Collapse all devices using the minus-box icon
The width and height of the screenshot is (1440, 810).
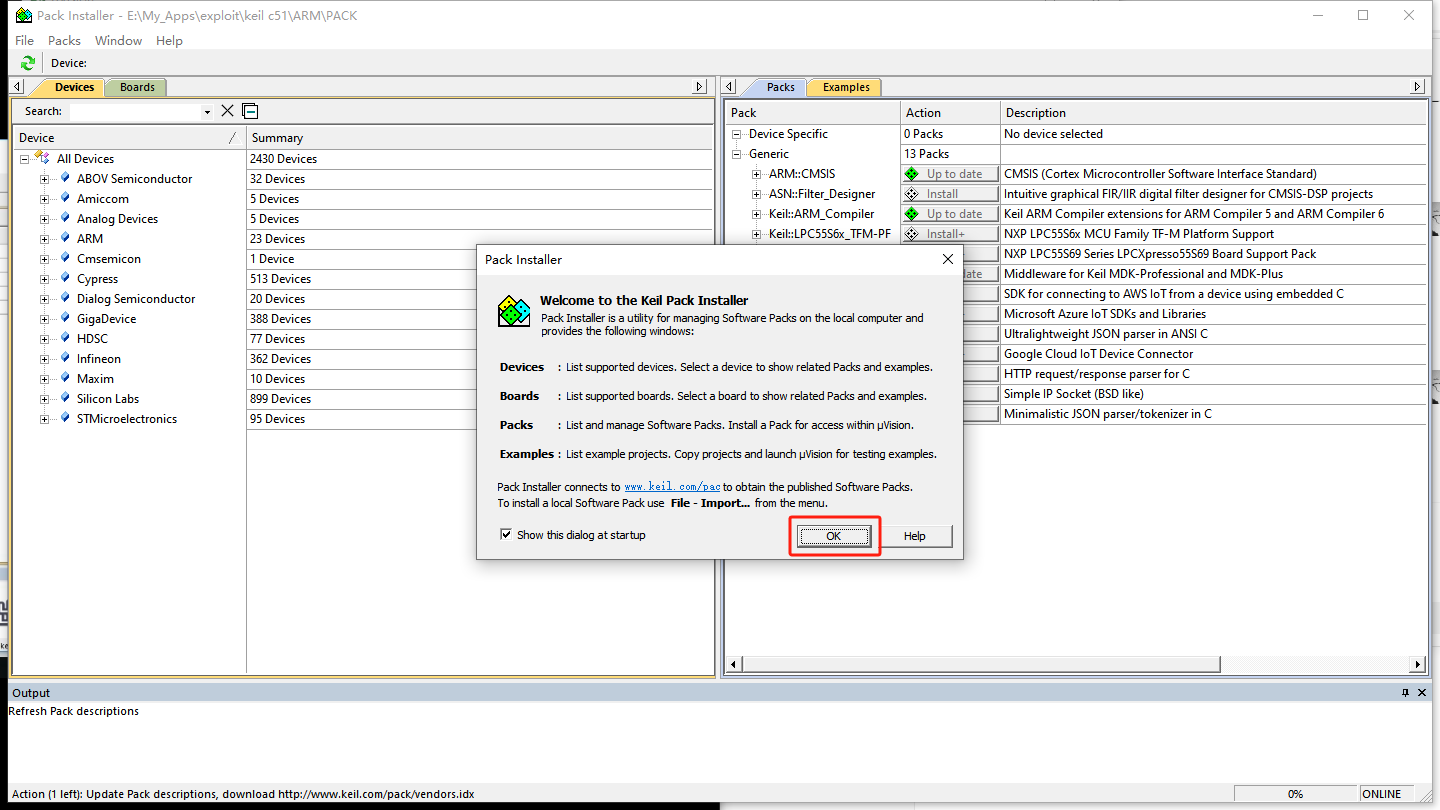click(x=250, y=111)
